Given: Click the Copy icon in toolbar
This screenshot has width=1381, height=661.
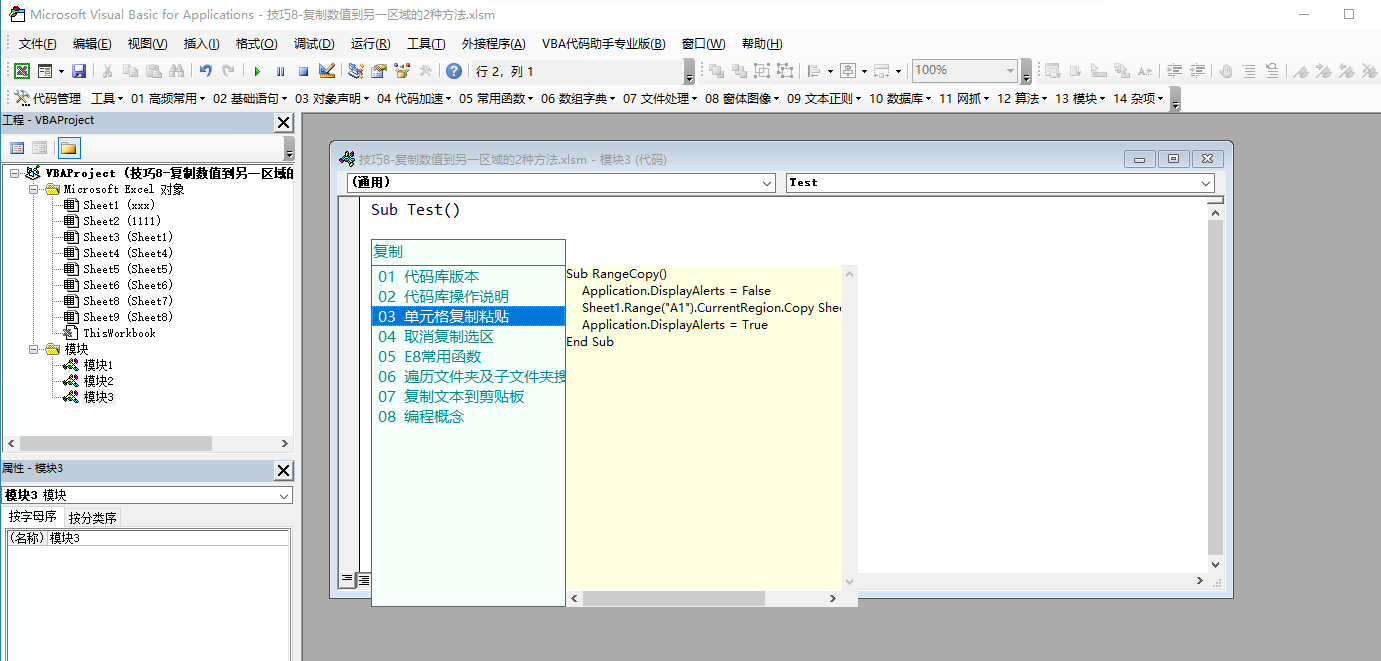Looking at the screenshot, I should [130, 71].
